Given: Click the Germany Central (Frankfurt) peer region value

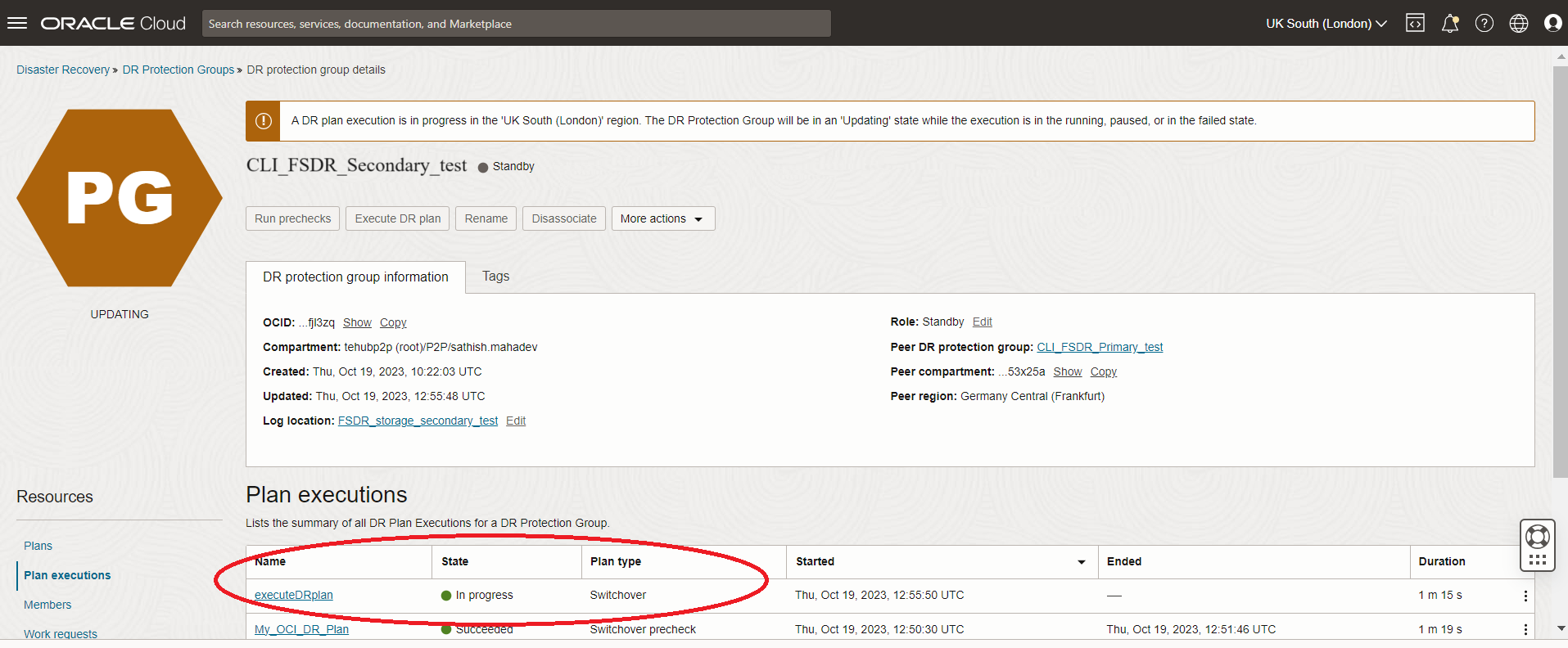Looking at the screenshot, I should click(1033, 396).
